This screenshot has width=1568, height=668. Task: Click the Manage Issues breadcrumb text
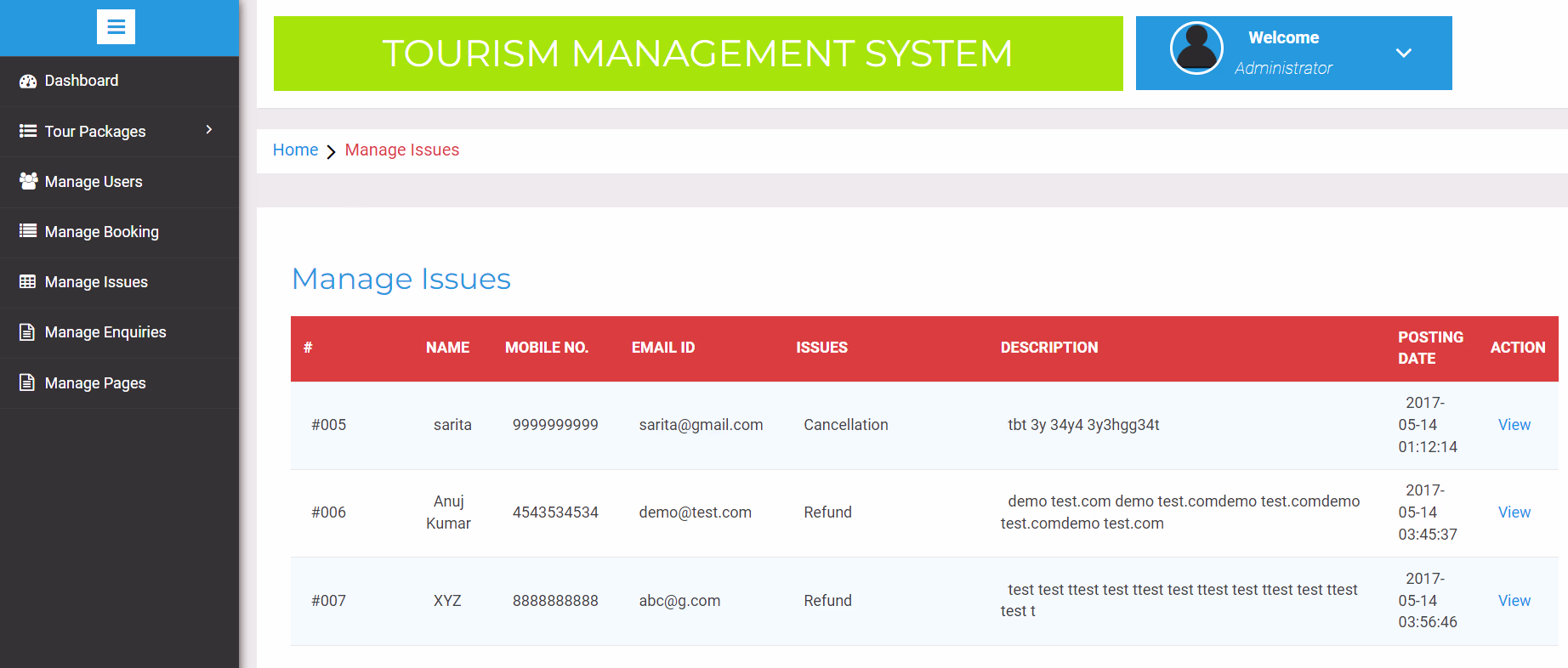(x=401, y=150)
